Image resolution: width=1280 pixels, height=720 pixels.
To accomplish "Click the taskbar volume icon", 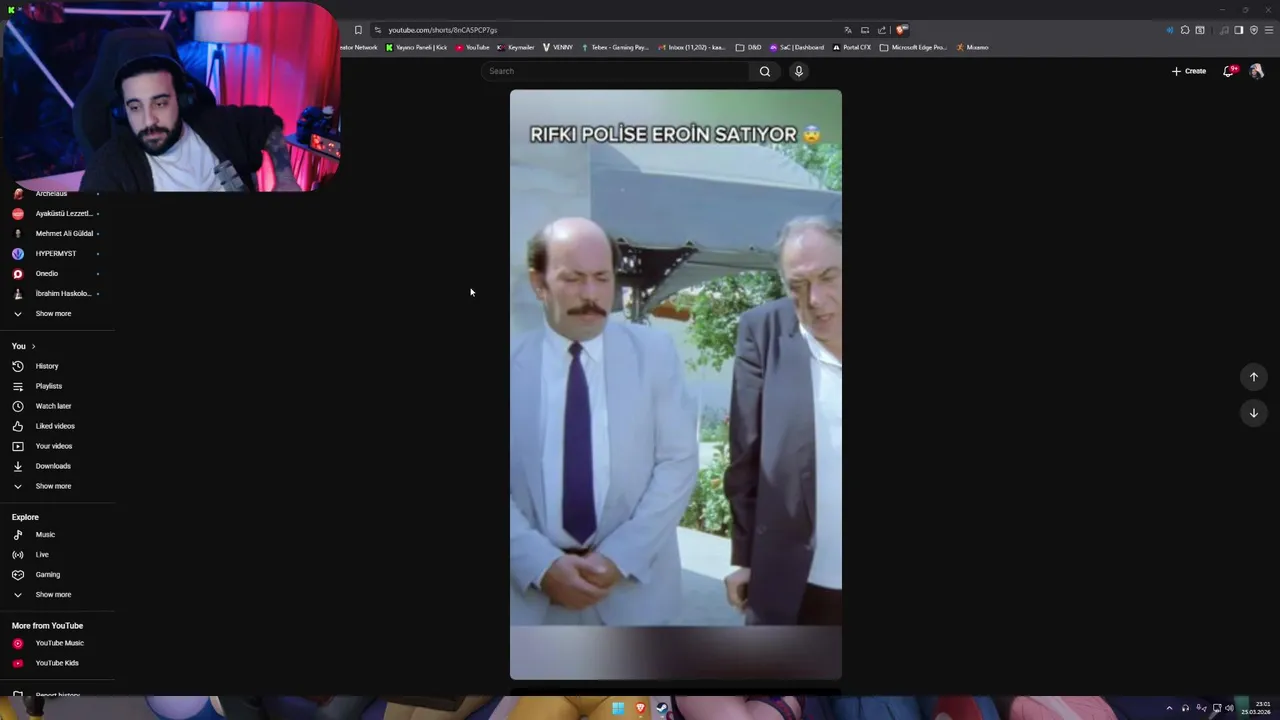I will coord(1229,708).
